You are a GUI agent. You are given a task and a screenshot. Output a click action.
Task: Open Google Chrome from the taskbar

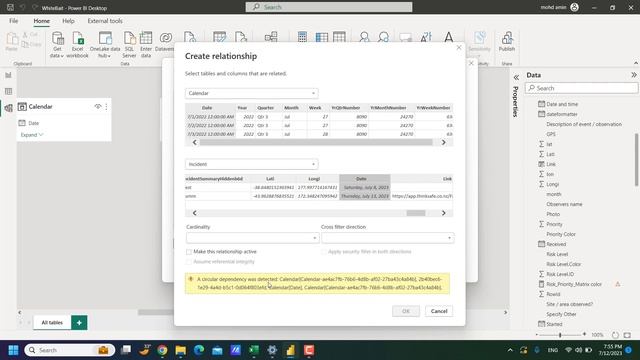(x=162, y=350)
